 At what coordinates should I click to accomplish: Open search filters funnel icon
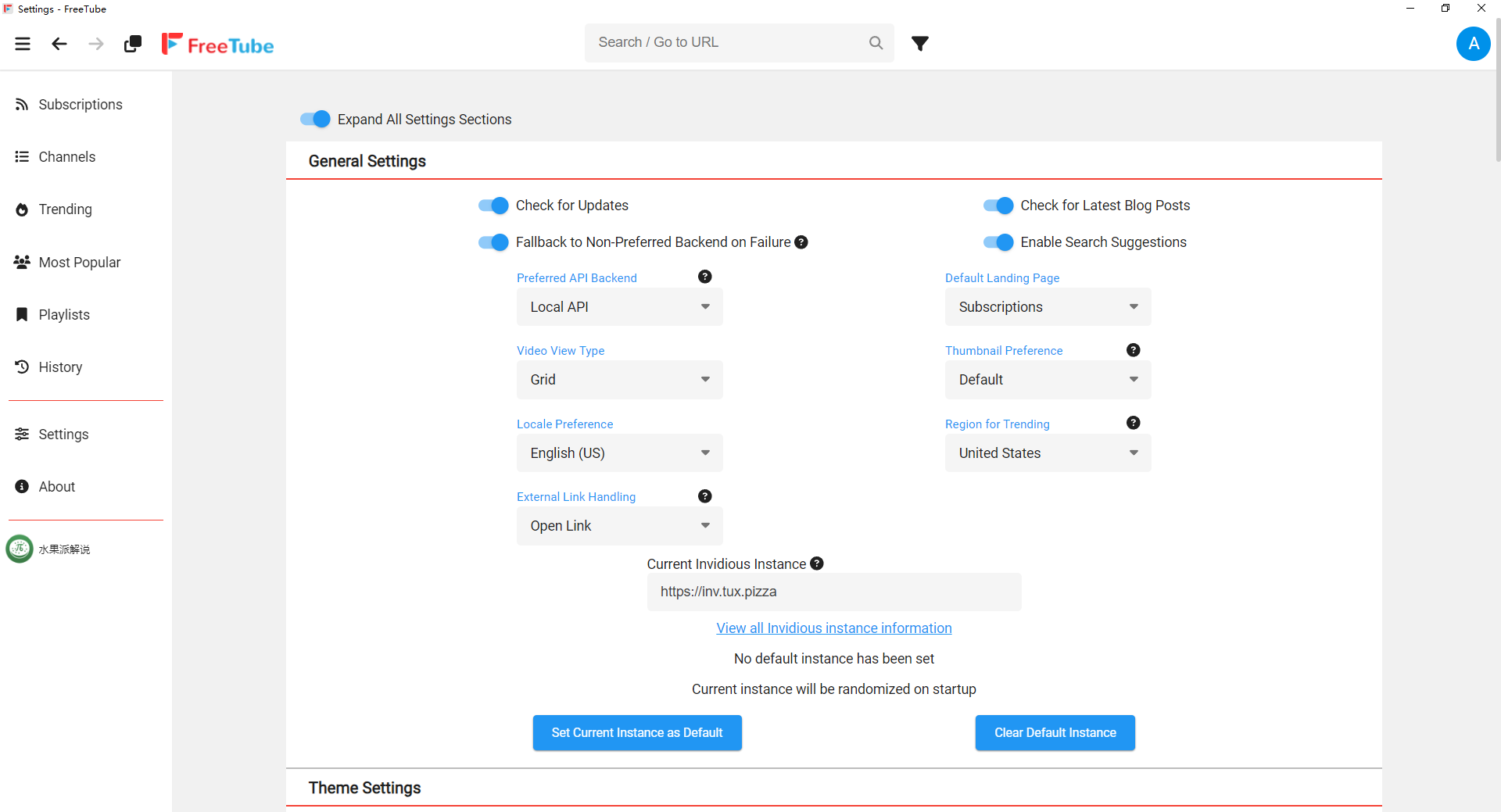(920, 43)
